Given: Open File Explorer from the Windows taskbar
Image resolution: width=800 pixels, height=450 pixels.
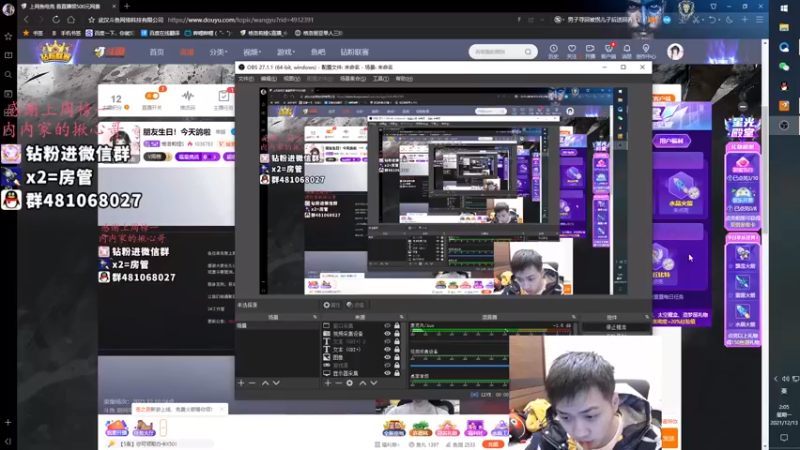Looking at the screenshot, I should tap(784, 28).
